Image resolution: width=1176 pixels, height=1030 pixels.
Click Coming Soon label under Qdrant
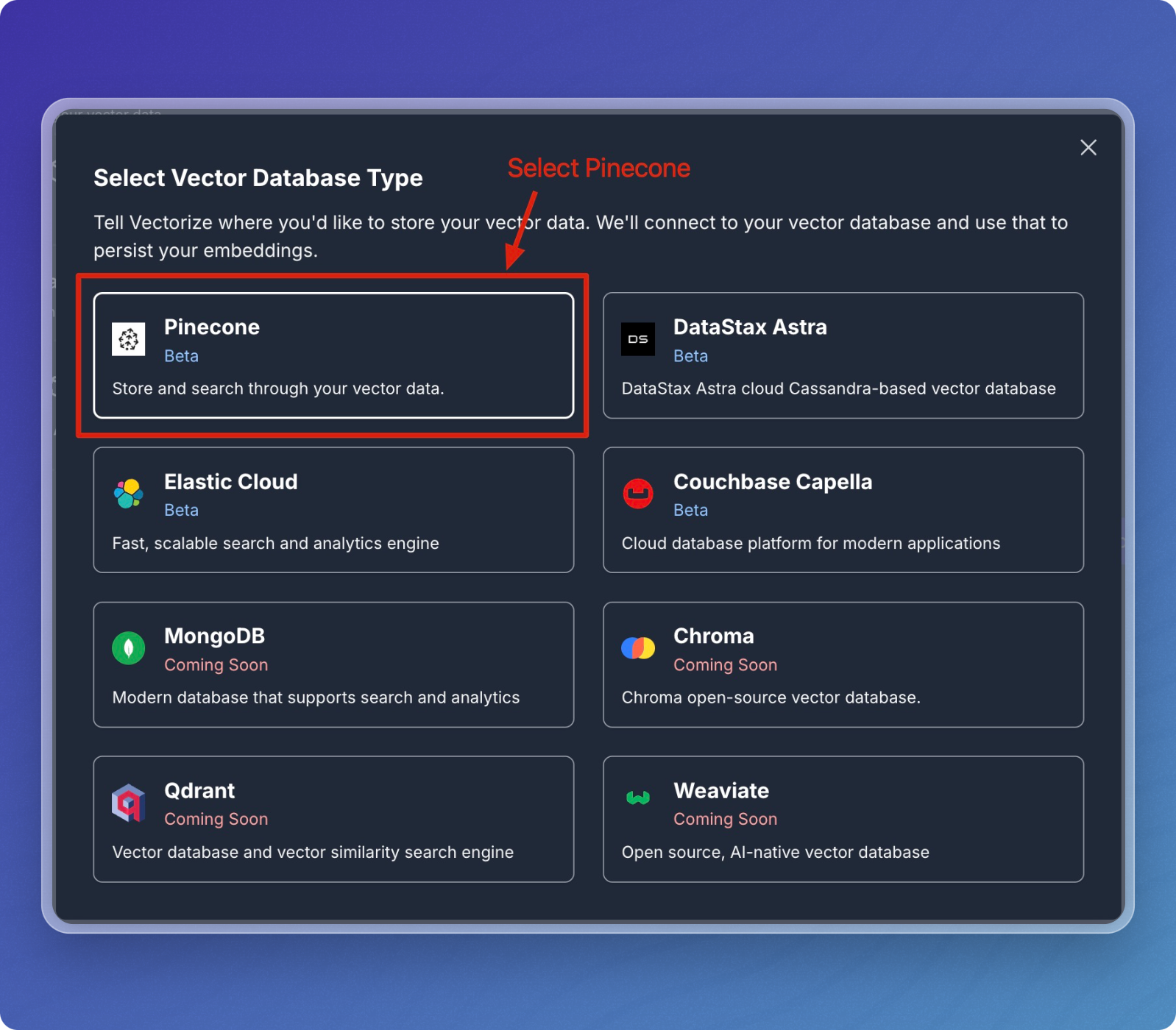(x=216, y=819)
